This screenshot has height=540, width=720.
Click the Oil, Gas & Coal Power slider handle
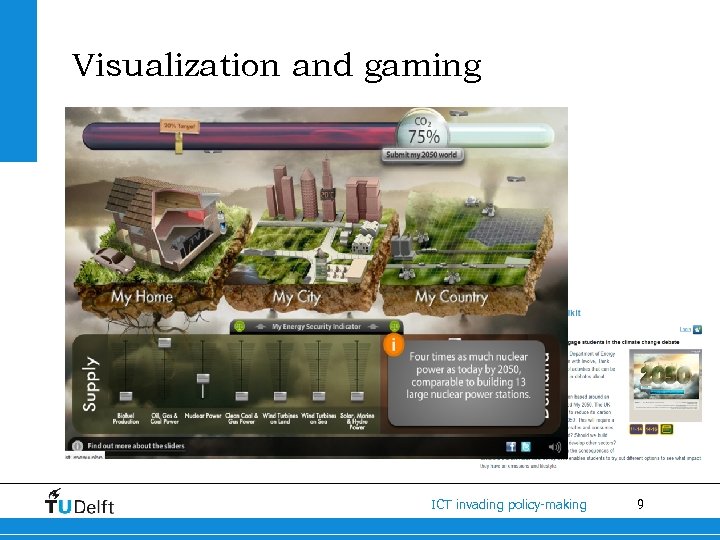[164, 343]
